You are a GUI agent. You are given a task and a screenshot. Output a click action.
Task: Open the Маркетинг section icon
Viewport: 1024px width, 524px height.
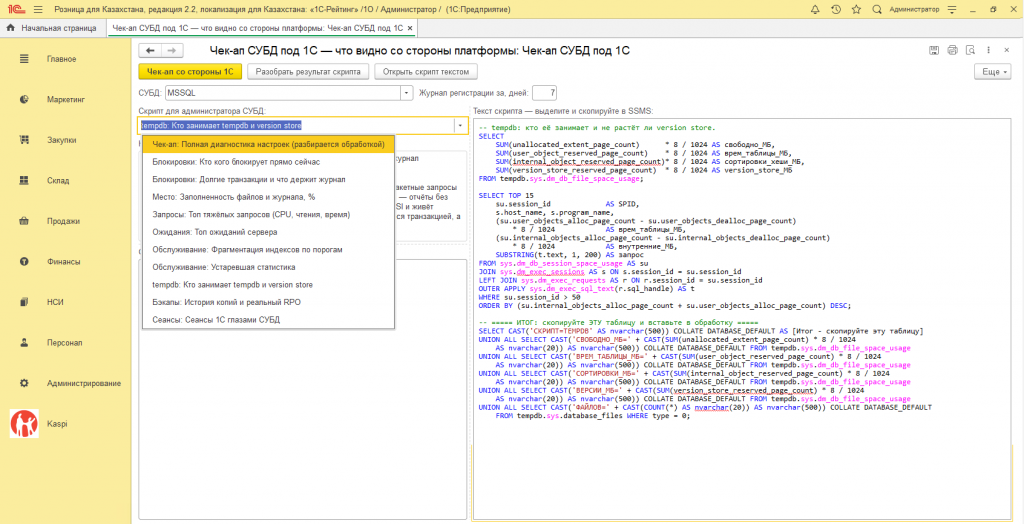point(24,99)
